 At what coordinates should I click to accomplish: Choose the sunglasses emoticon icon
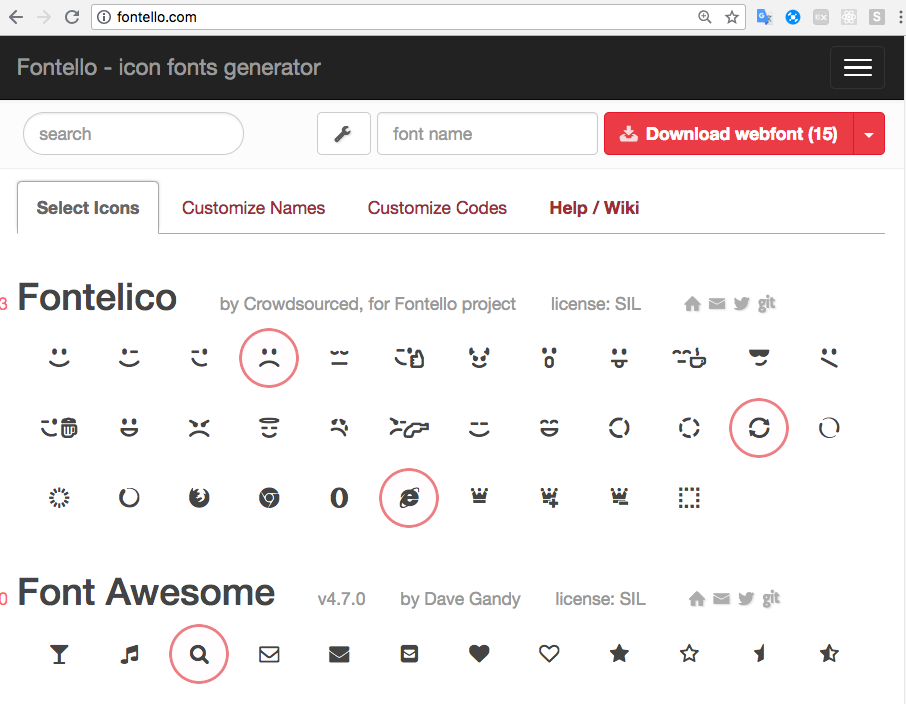759,358
